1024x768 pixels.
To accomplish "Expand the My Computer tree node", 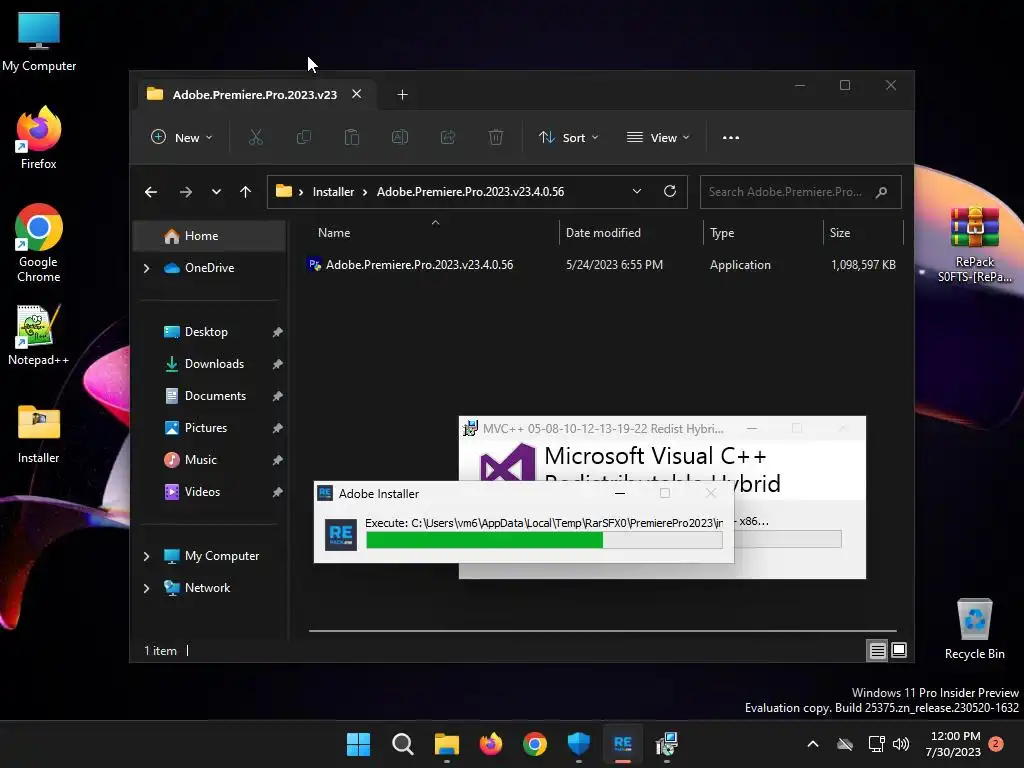I will click(x=147, y=556).
